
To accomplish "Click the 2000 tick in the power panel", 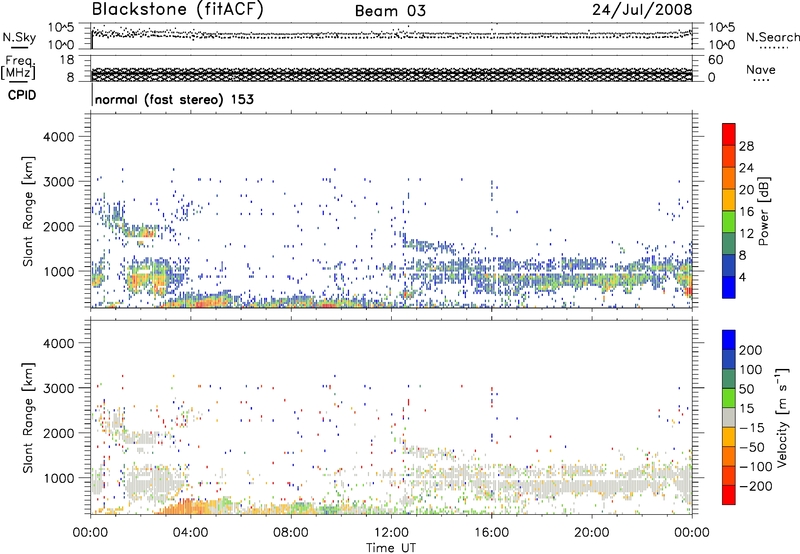I will coord(59,226).
